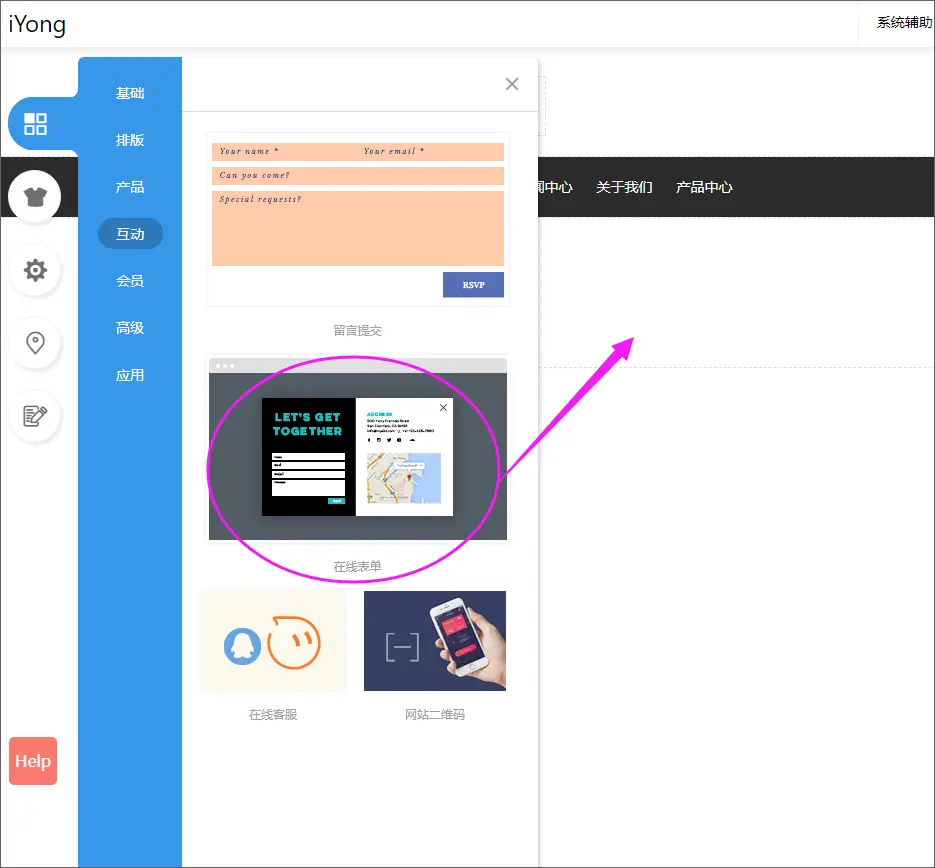Close the component panel with X
935x868 pixels.
pos(512,84)
